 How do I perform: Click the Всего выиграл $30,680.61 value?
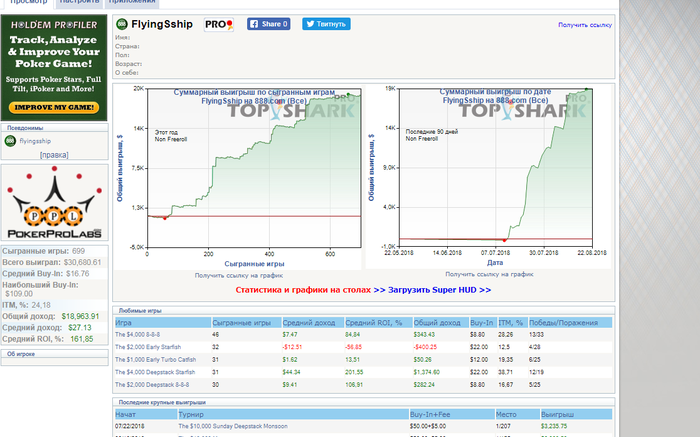pyautogui.click(x=83, y=262)
